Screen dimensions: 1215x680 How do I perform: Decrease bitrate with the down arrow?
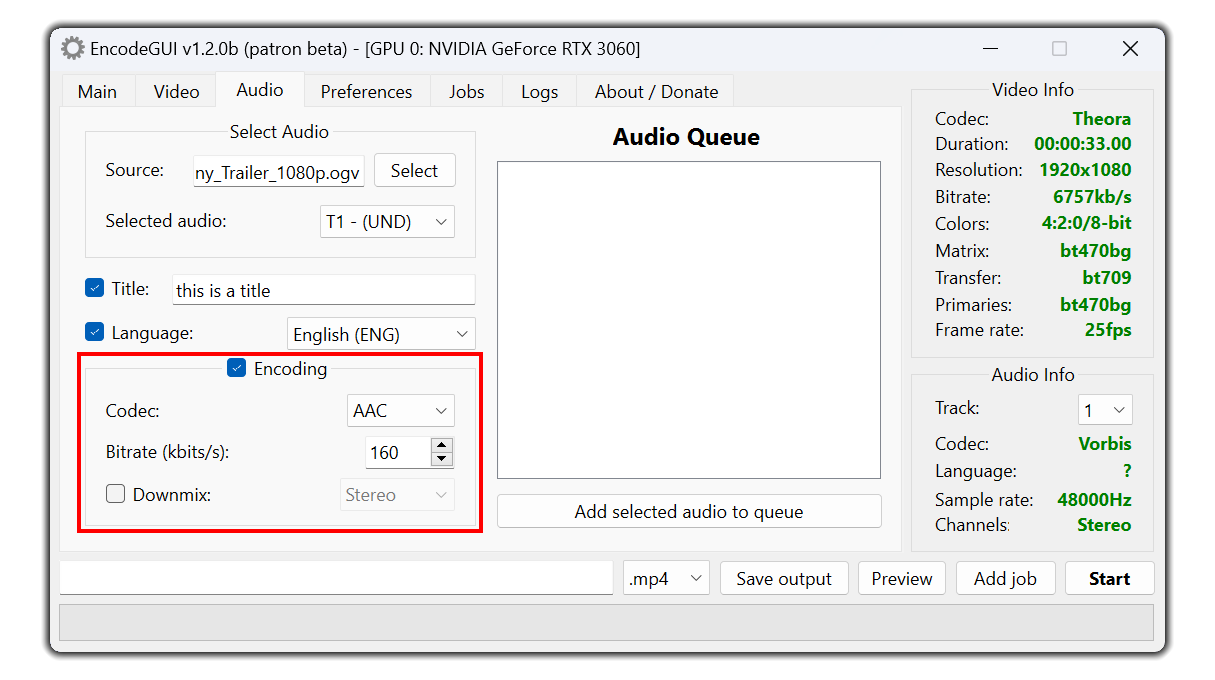point(442,460)
